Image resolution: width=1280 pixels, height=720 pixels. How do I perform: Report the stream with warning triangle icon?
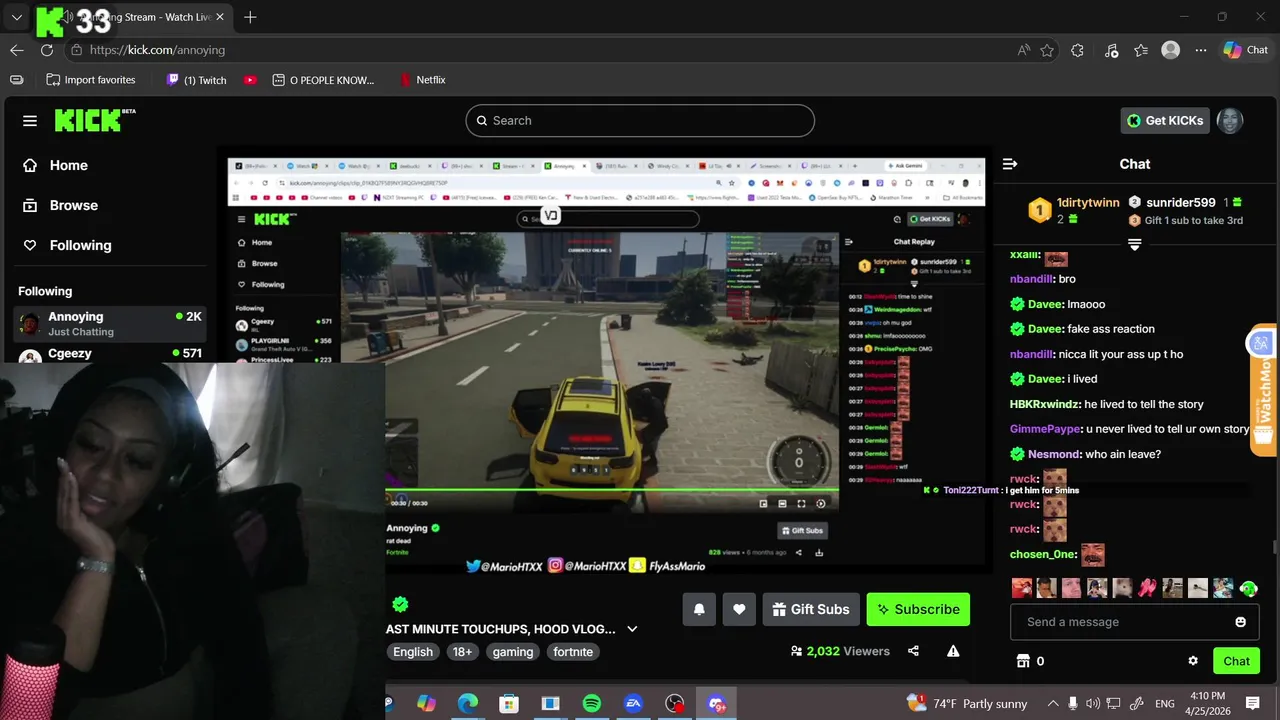pos(953,651)
